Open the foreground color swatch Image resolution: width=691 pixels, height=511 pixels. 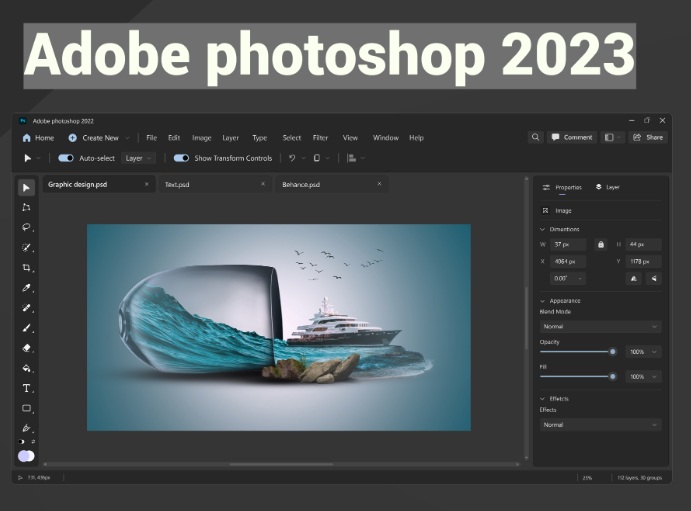[x=23, y=456]
